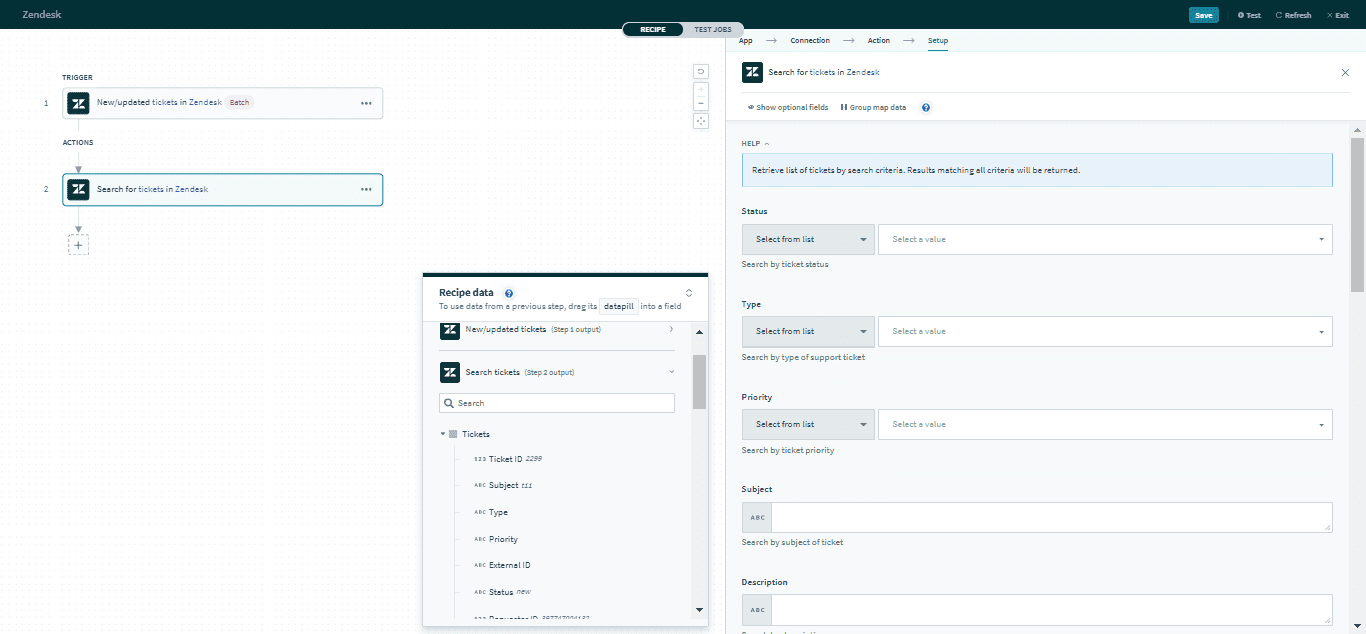This screenshot has height=634, width=1366.
Task: Expand the New/updated tickets Step 1 output
Action: point(670,329)
